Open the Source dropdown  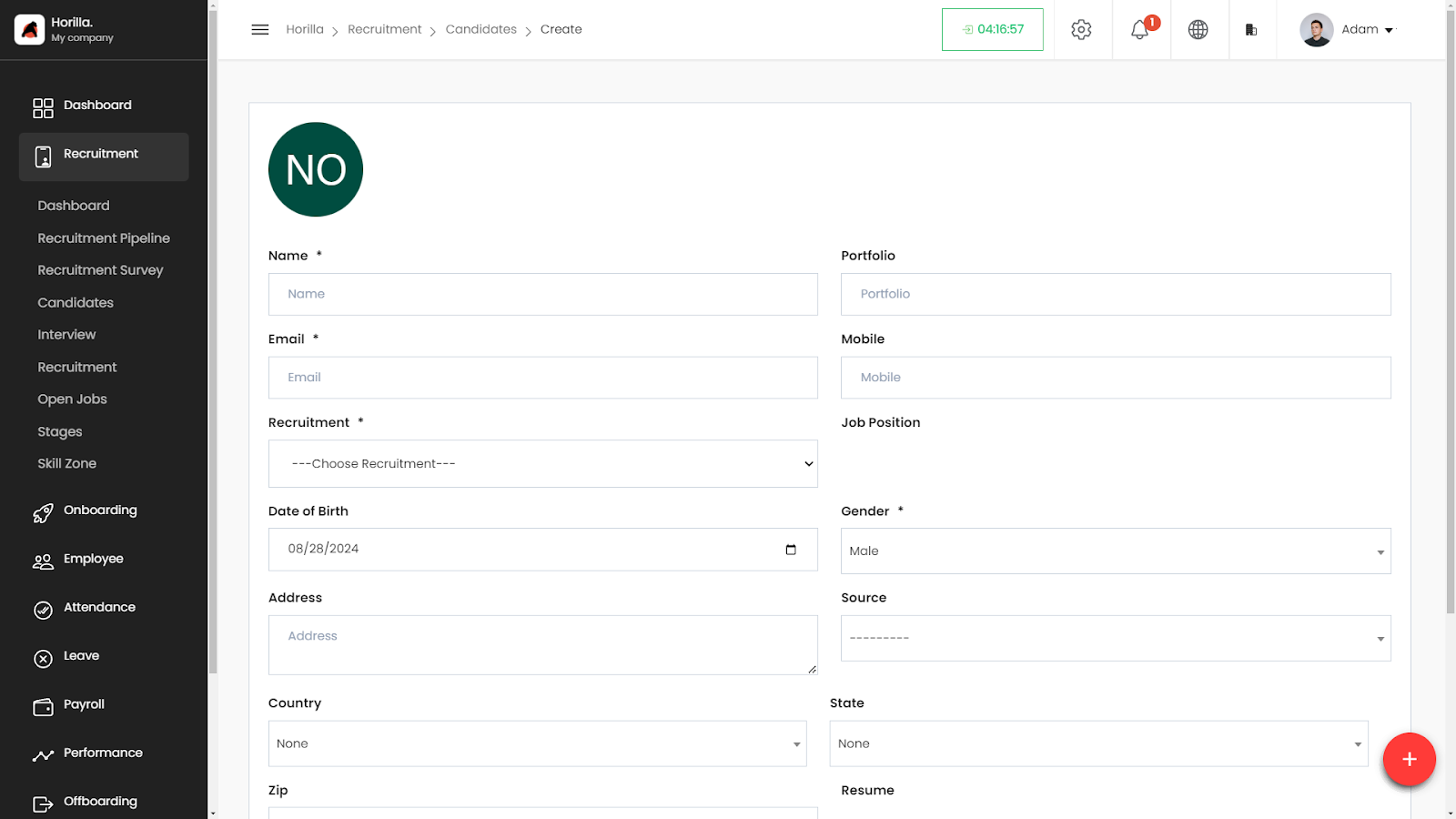click(1116, 639)
